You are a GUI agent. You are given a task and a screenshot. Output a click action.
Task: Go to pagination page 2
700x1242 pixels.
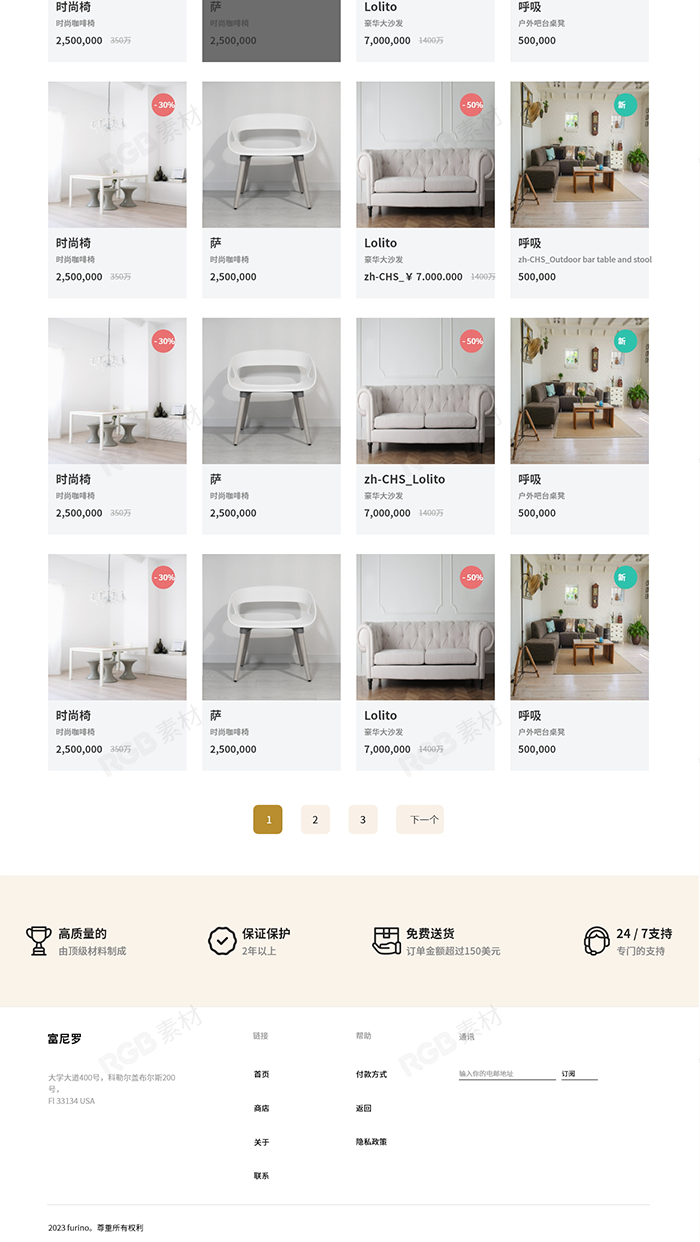315,820
